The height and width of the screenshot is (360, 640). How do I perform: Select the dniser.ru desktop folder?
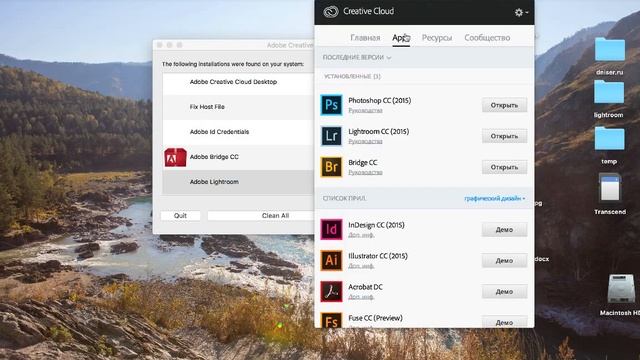(x=609, y=56)
